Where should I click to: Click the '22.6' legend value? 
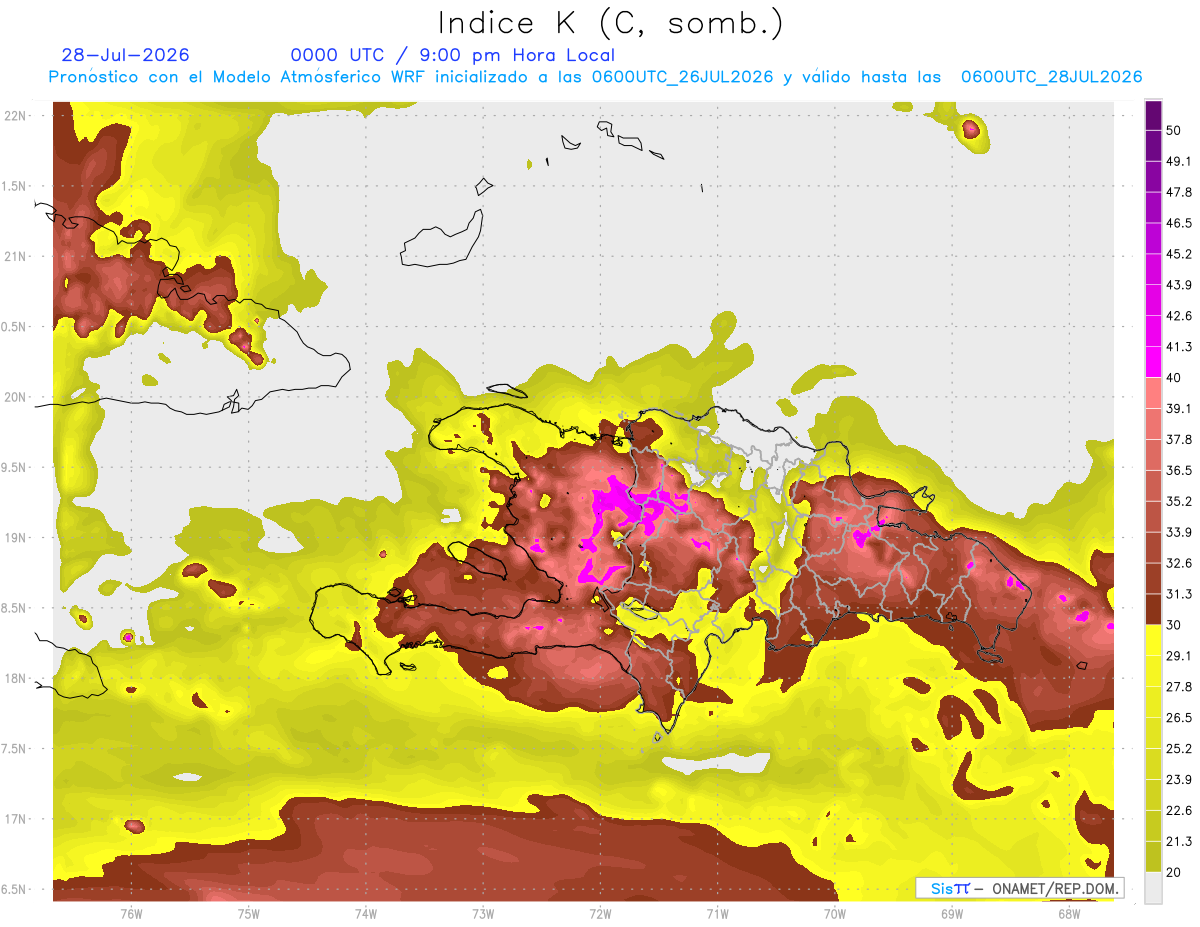pos(1179,811)
